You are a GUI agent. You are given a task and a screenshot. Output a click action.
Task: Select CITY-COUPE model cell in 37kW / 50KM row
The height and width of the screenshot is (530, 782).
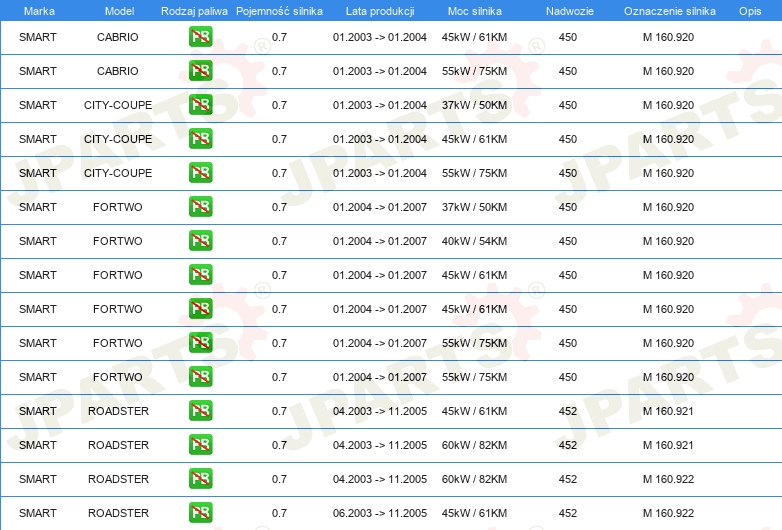[x=118, y=105]
